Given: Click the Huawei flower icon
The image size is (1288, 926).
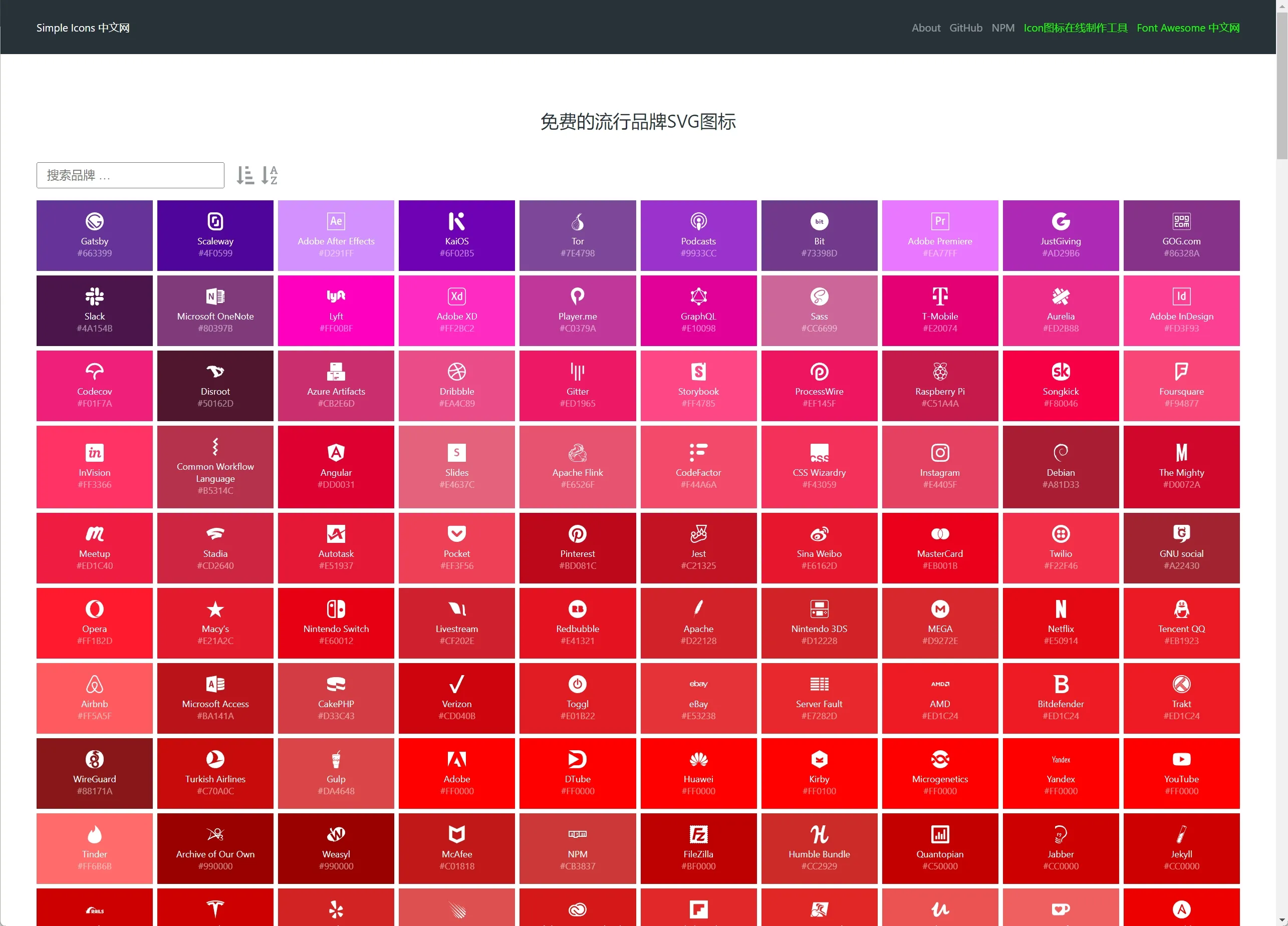Looking at the screenshot, I should 698,759.
